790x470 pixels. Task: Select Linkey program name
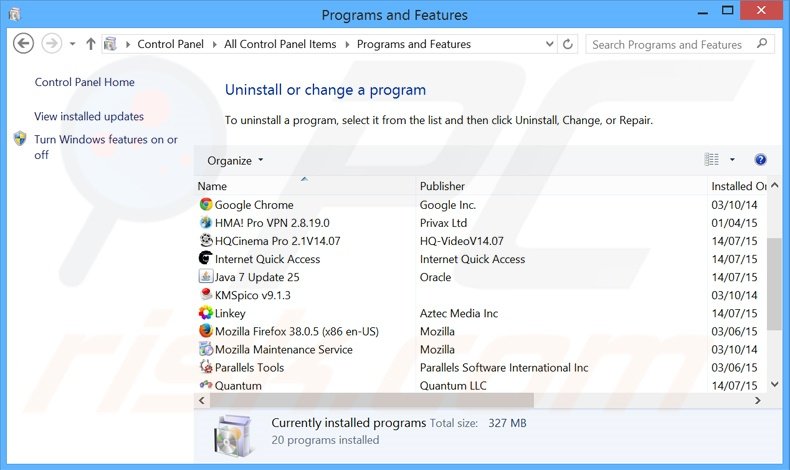(230, 314)
